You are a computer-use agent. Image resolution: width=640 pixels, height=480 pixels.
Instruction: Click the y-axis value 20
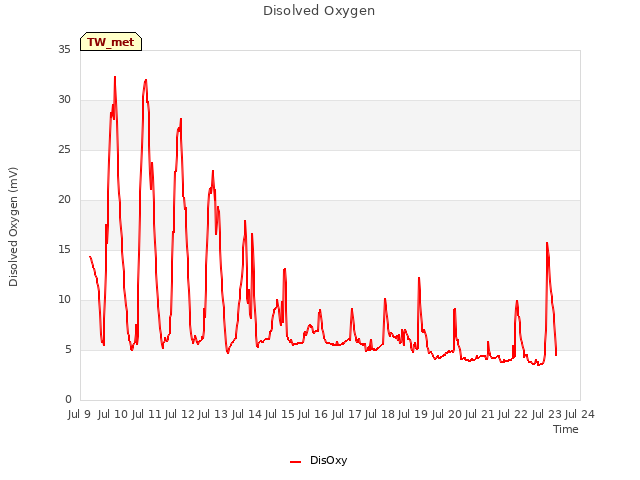tap(64, 199)
